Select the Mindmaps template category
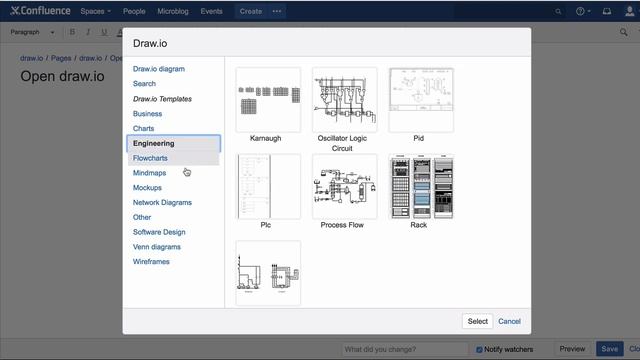This screenshot has width=640, height=360. (x=149, y=173)
